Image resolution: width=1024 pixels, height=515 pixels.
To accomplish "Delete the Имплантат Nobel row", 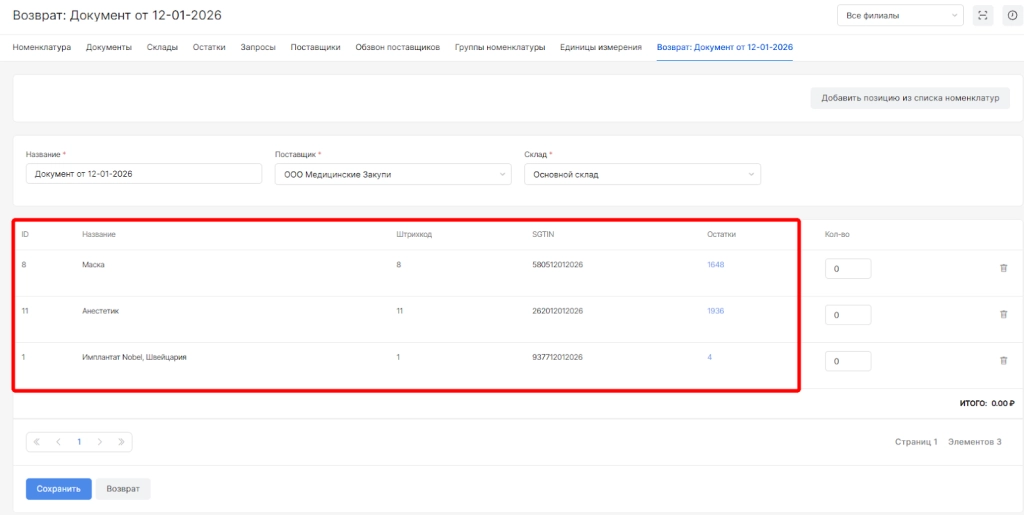I will pyautogui.click(x=1003, y=361).
